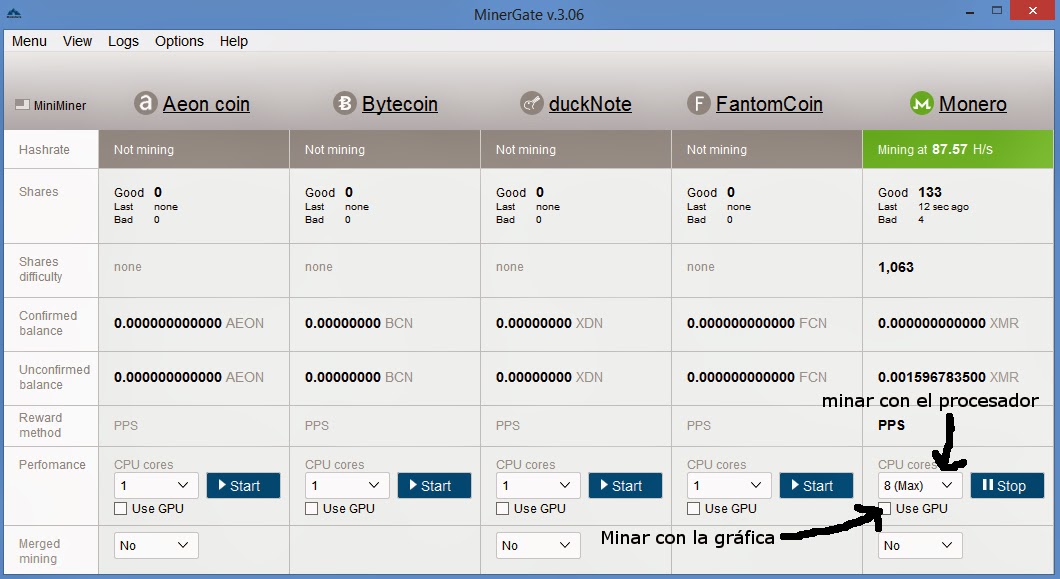Click Monero last share 12 sec ago
Screen dimensions: 1060x579
[943, 207]
